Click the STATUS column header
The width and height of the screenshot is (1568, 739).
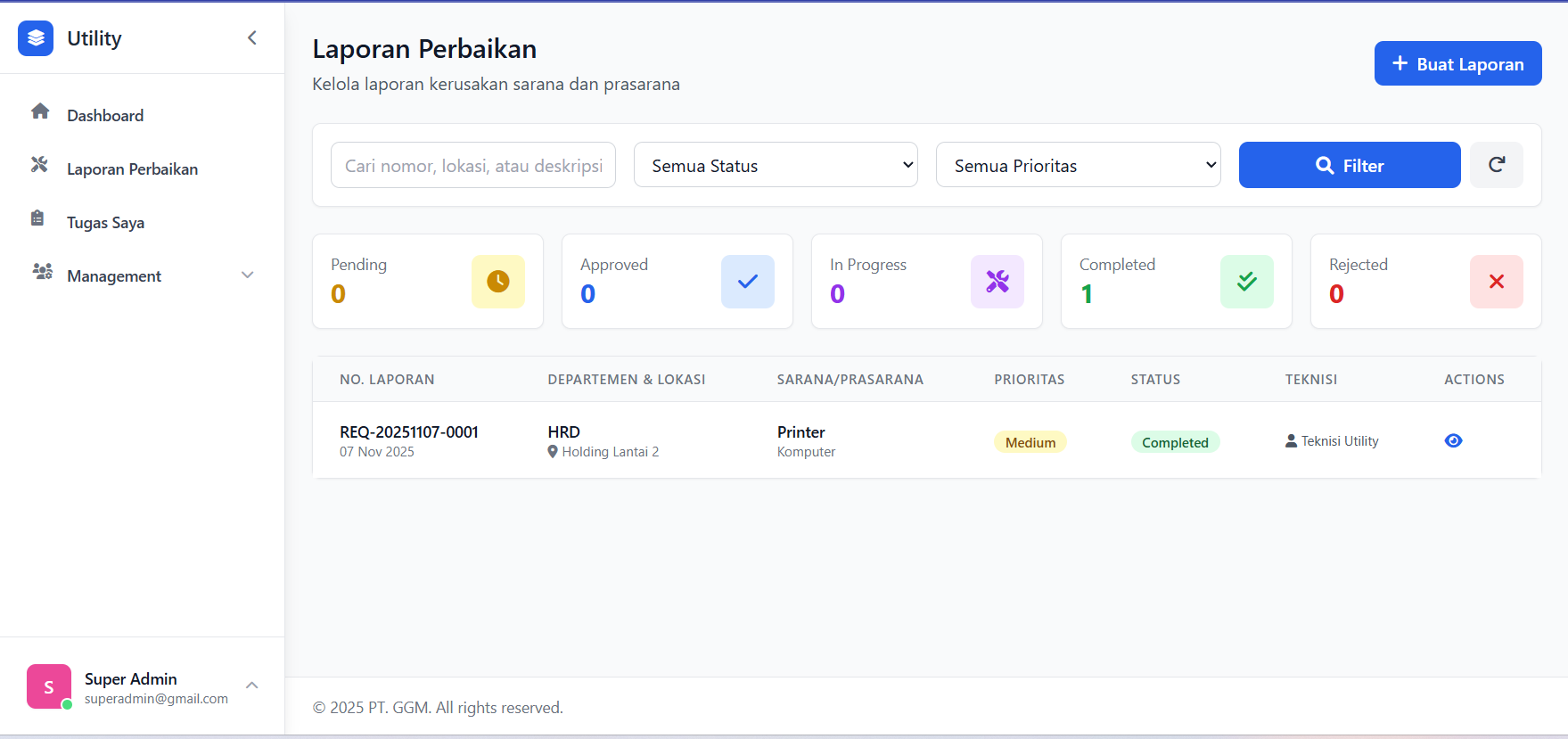click(x=1156, y=380)
